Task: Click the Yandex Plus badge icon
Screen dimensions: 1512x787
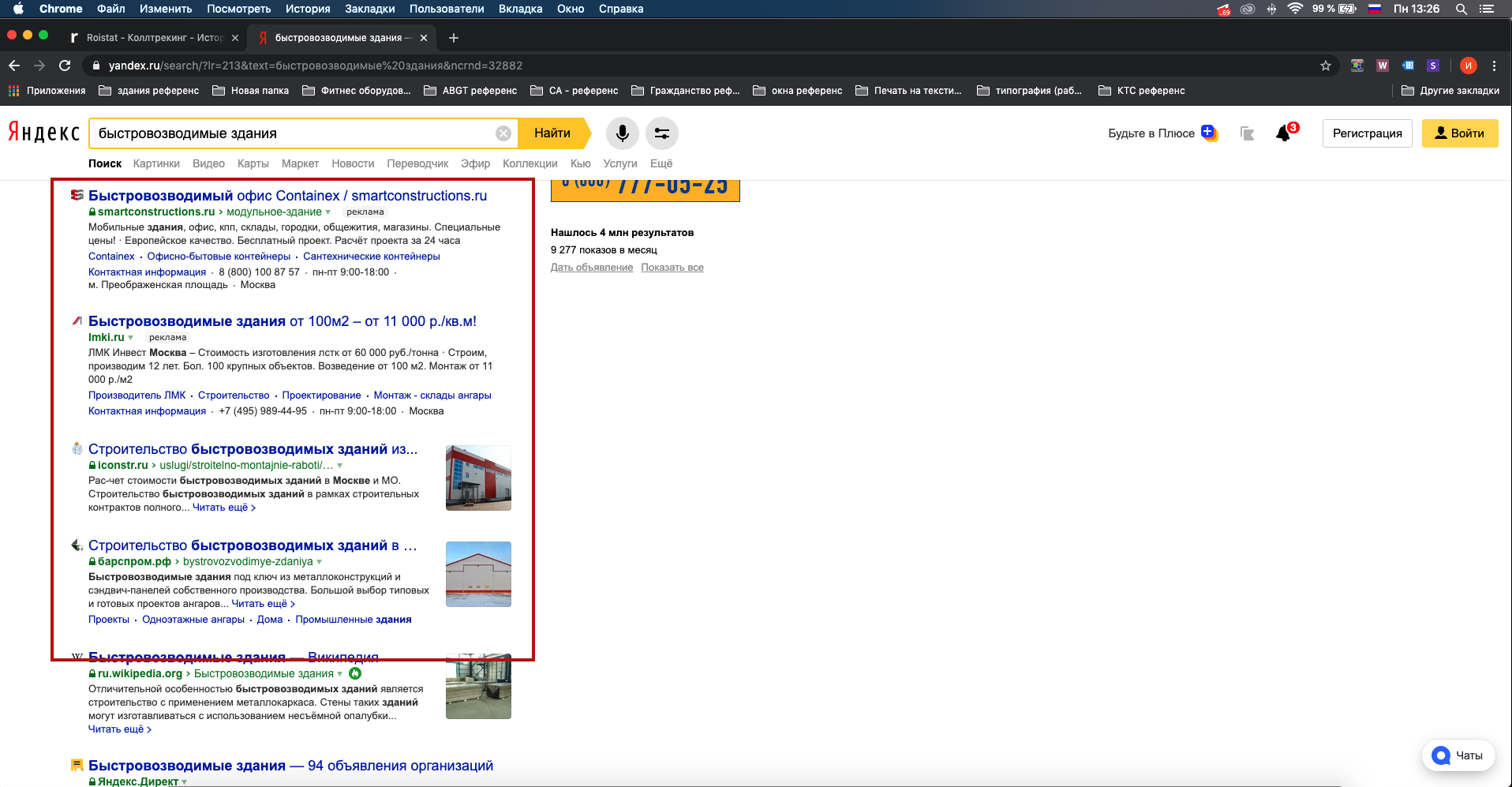Action: pyautogui.click(x=1209, y=133)
